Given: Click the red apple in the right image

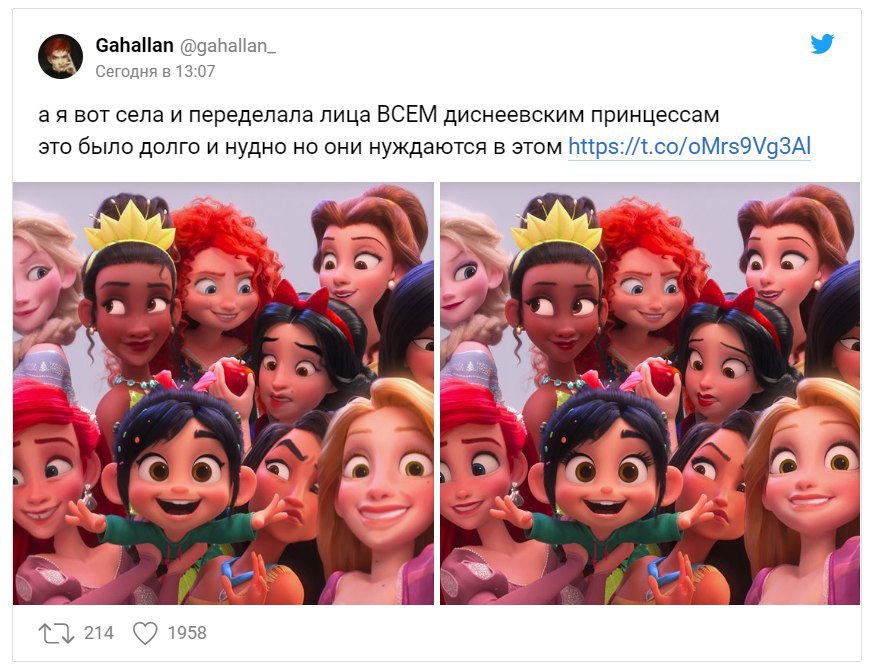Looking at the screenshot, I should tap(663, 377).
